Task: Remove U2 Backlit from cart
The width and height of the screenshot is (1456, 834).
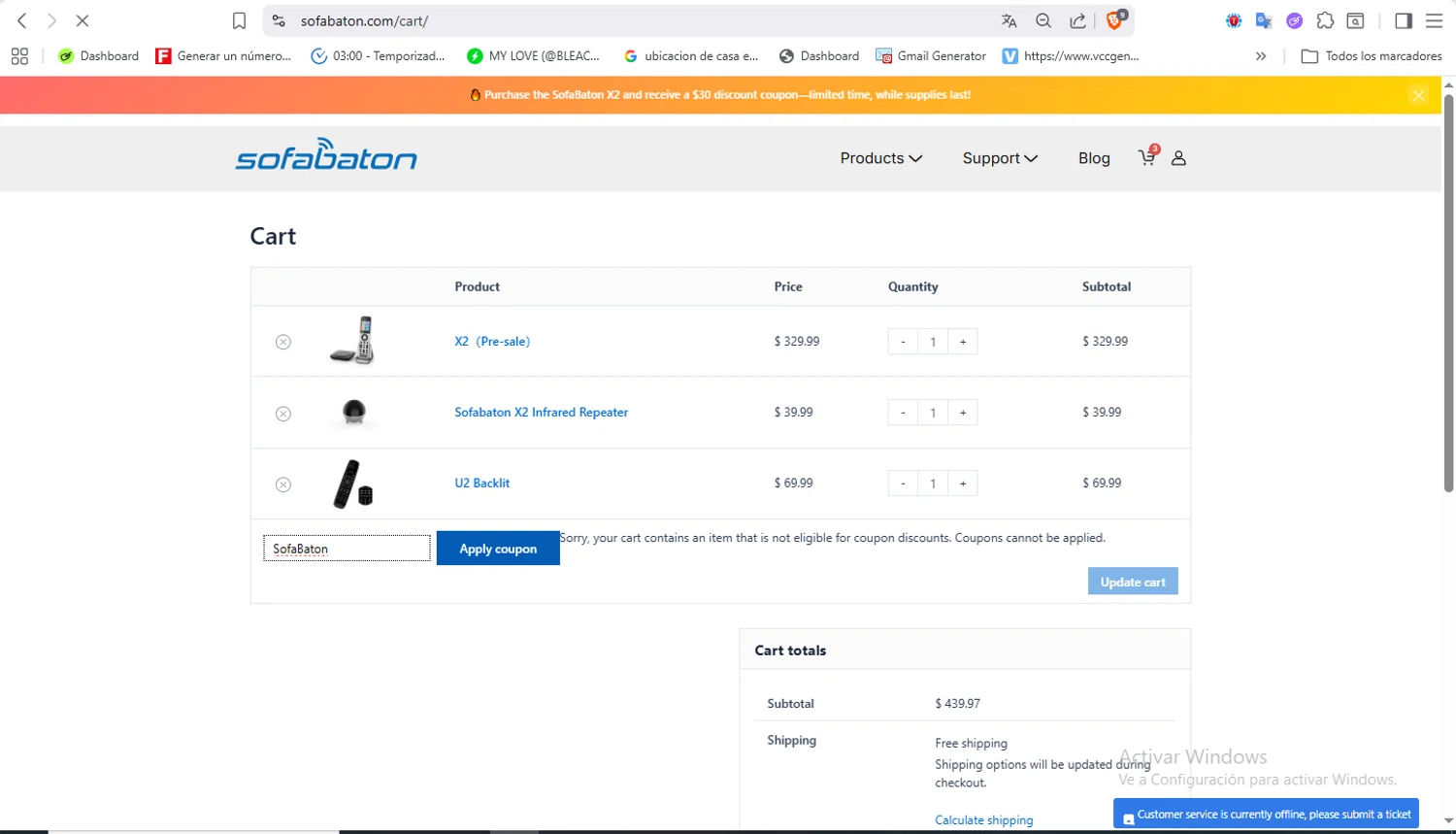Action: [x=282, y=484]
